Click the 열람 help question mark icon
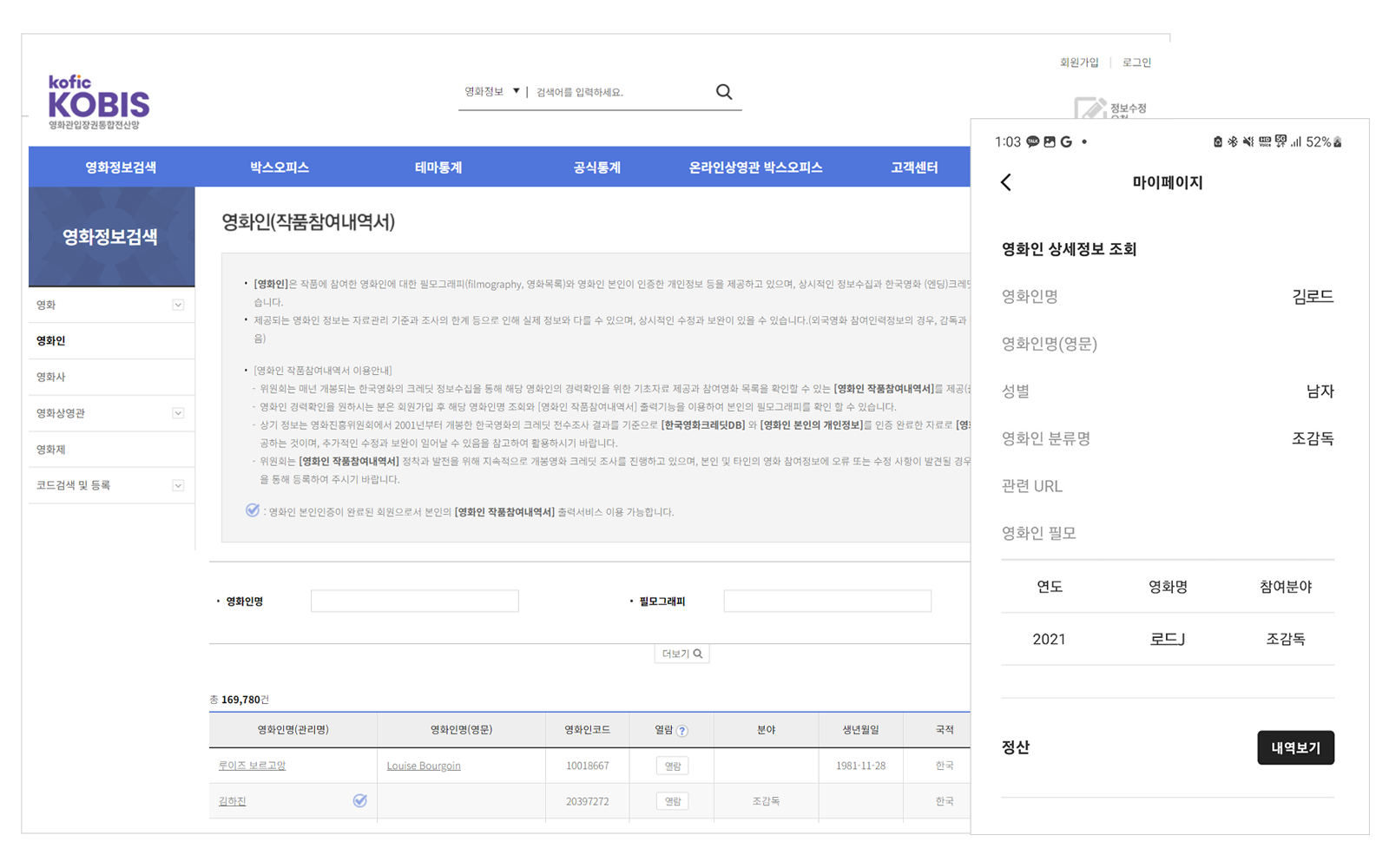Viewport: 1389px width, 868px height. pos(682,731)
